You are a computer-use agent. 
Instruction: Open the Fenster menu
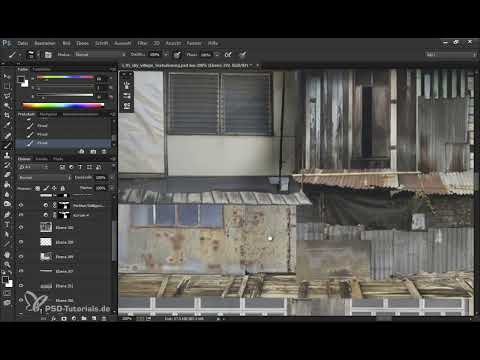pyautogui.click(x=194, y=43)
